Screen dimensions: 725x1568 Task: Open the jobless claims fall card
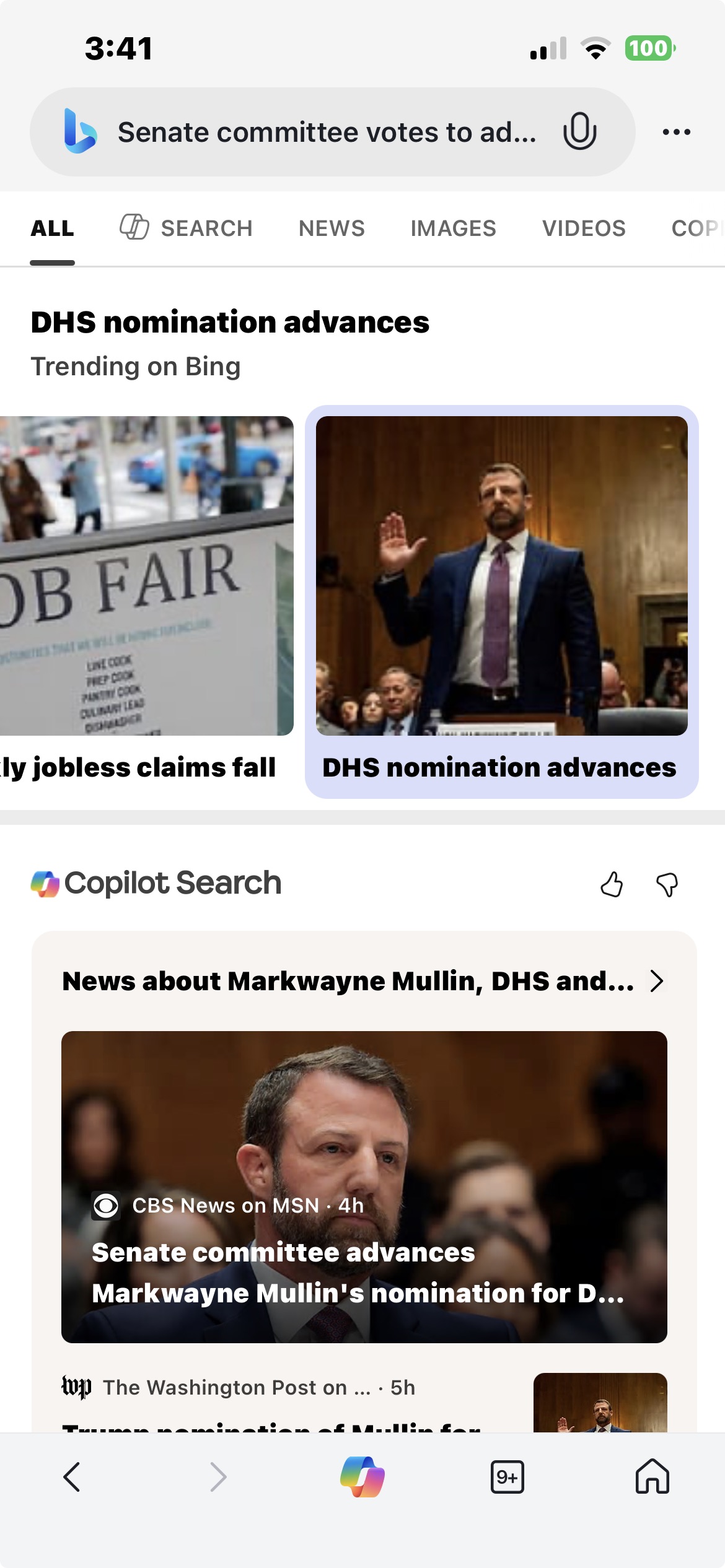[146, 601]
